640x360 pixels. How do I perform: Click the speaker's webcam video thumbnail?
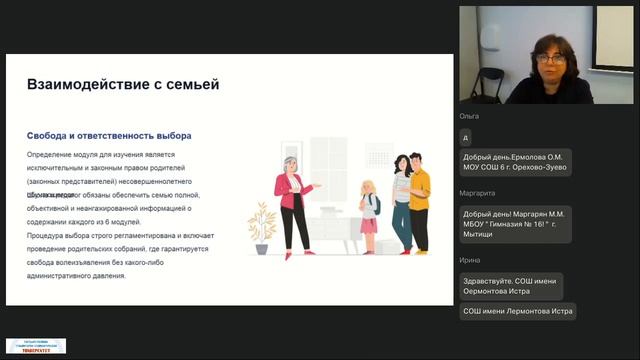(547, 55)
